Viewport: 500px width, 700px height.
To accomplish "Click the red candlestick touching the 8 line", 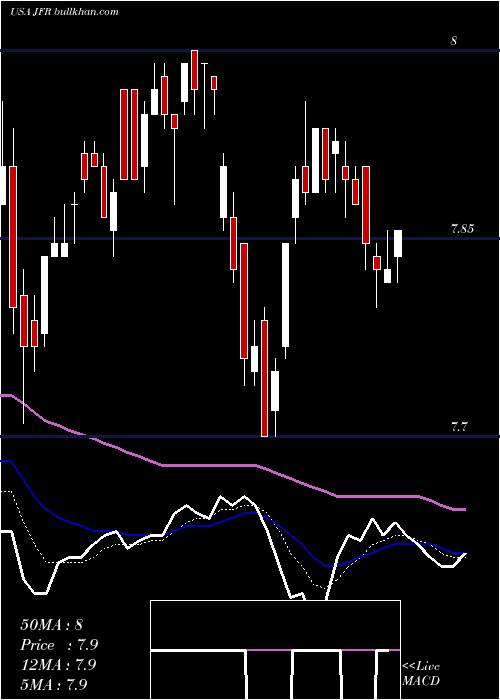I will click(194, 83).
